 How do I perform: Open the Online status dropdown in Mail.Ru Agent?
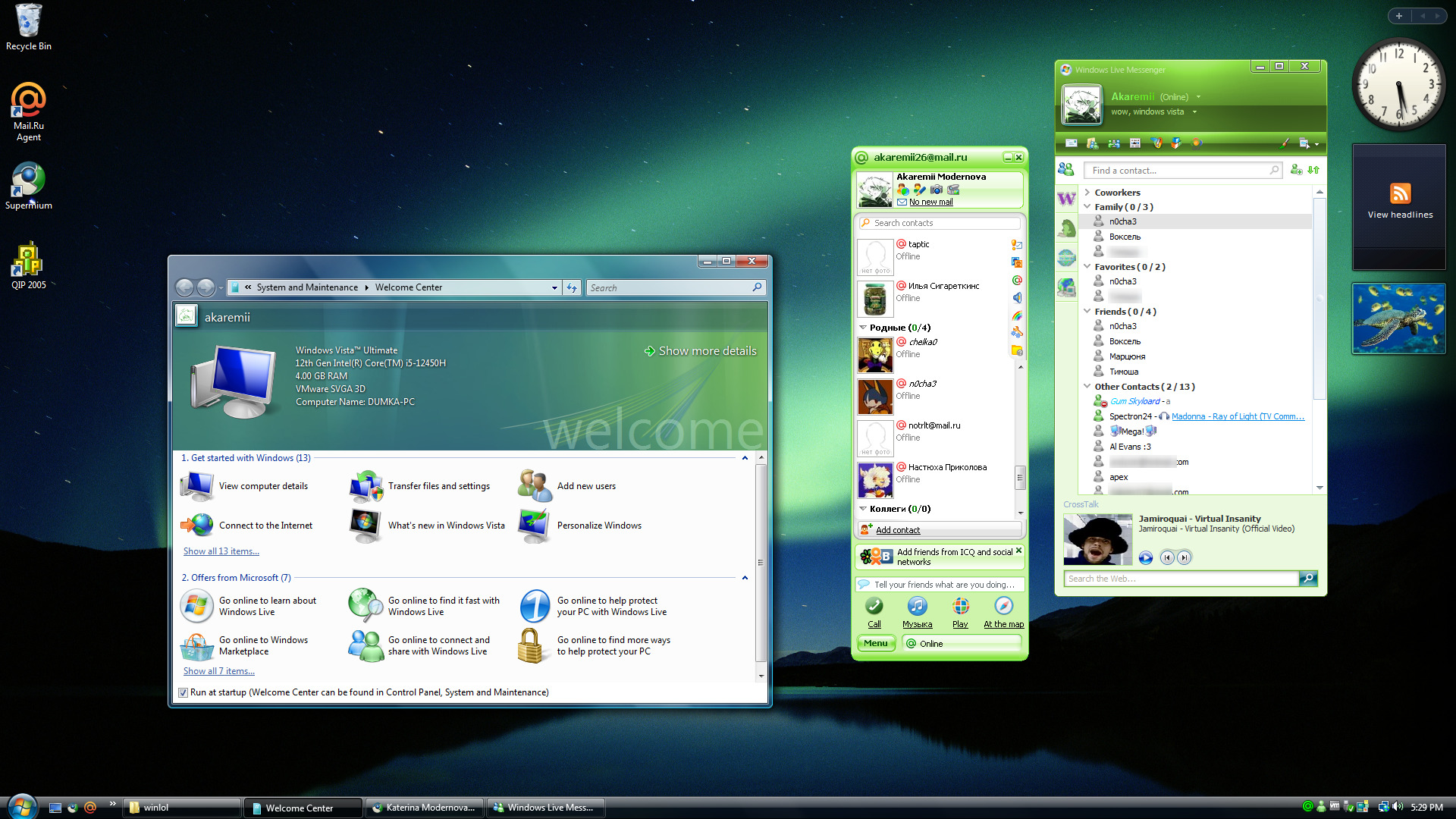(x=962, y=643)
